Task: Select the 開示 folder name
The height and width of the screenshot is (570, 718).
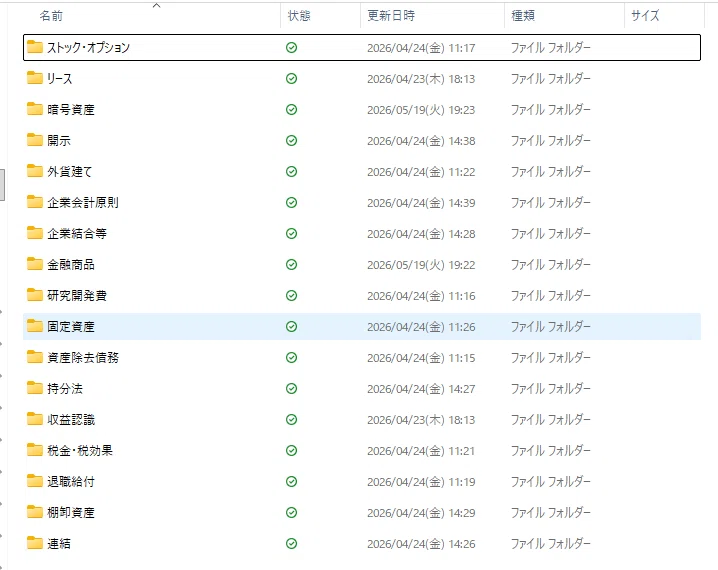Action: click(x=59, y=141)
